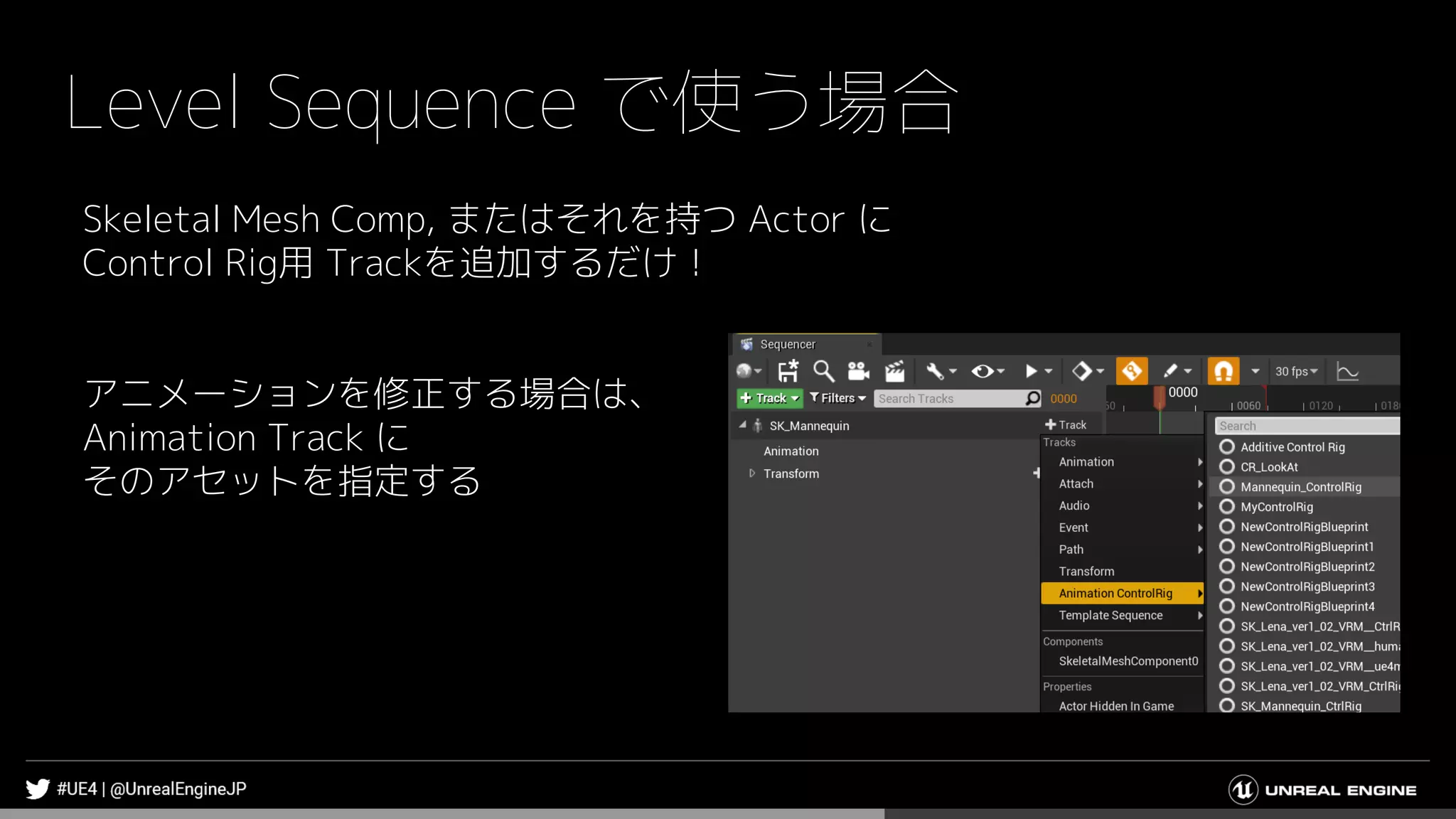
Task: Click the diamond key options icon
Action: coord(1088,371)
